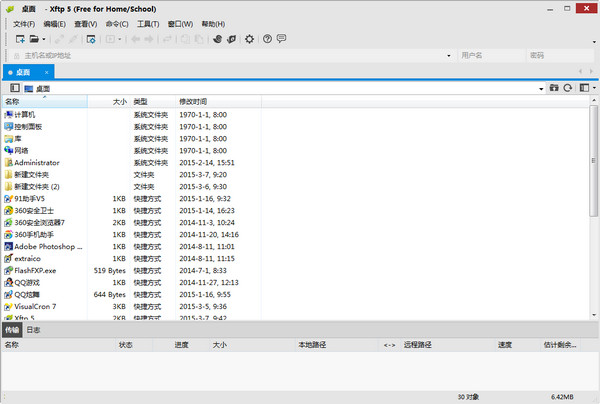Expand the local path dropdown arrow
The height and width of the screenshot is (404, 600).
tap(540, 88)
